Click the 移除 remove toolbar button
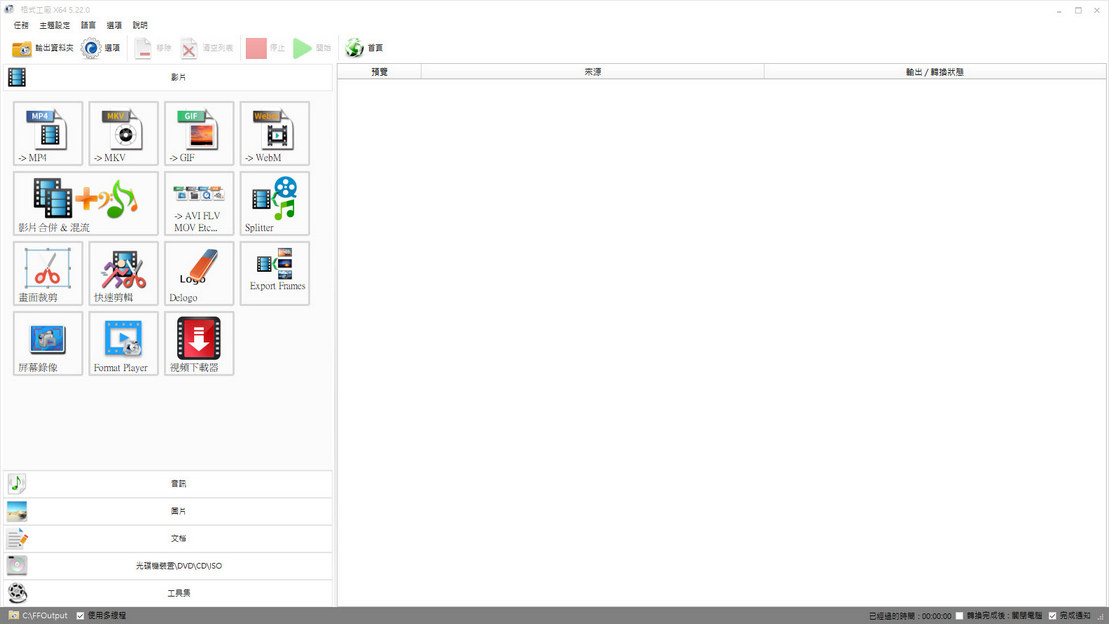Screen dimensions: 1109x624 point(153,48)
